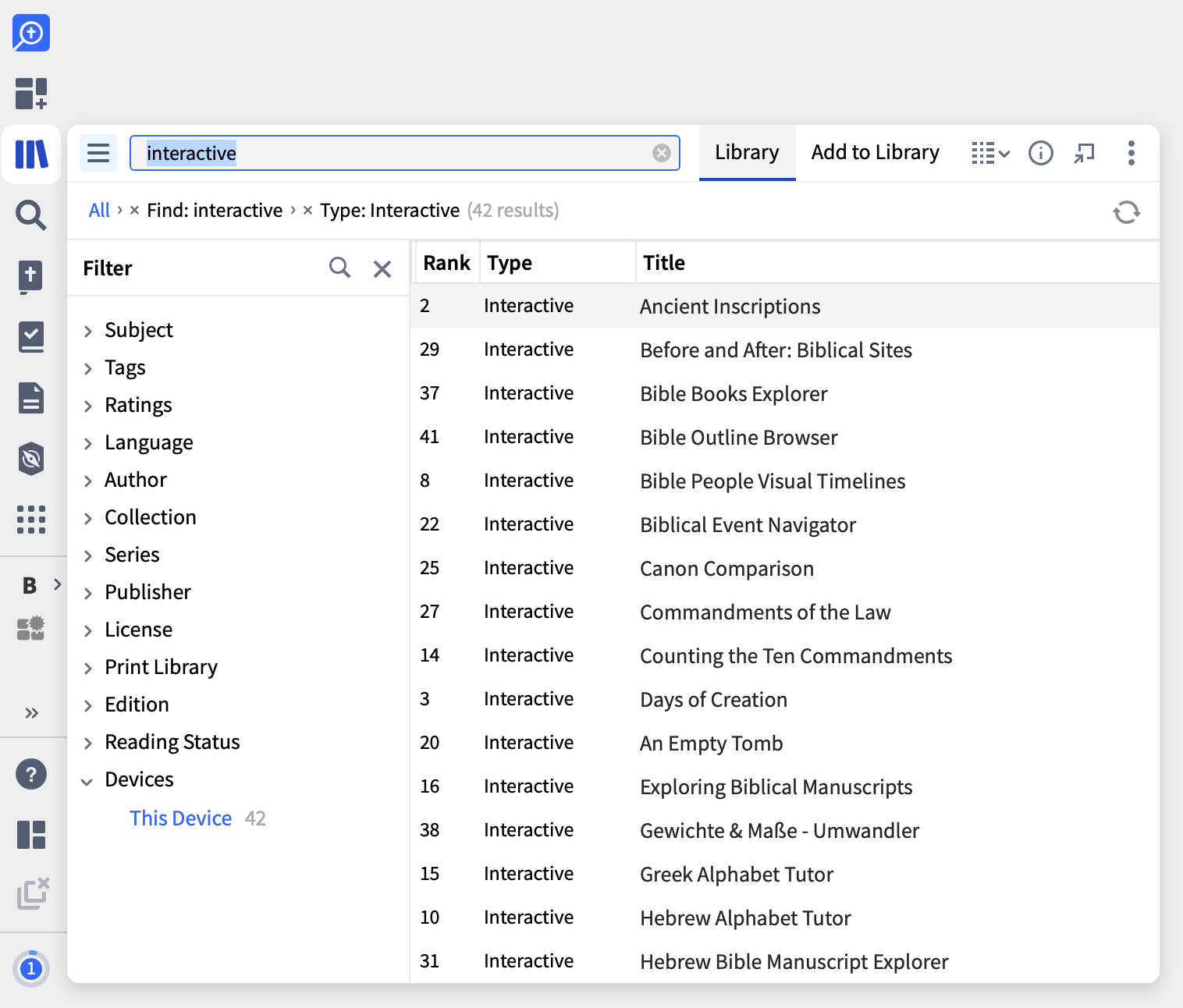The width and height of the screenshot is (1183, 1008).
Task: Open the gear blocks customization icon
Action: click(x=31, y=629)
